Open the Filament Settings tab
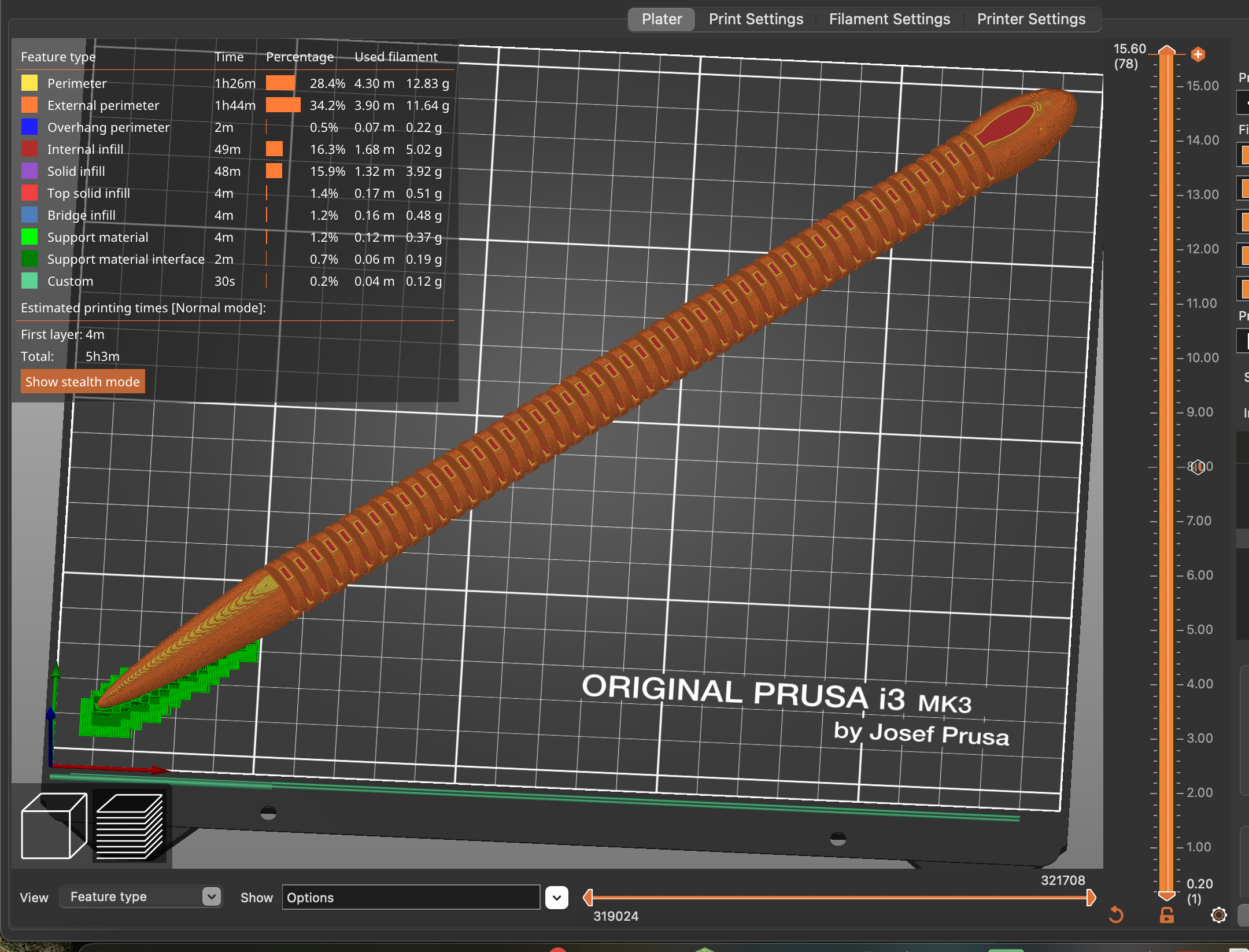This screenshot has width=1249, height=952. tap(889, 19)
